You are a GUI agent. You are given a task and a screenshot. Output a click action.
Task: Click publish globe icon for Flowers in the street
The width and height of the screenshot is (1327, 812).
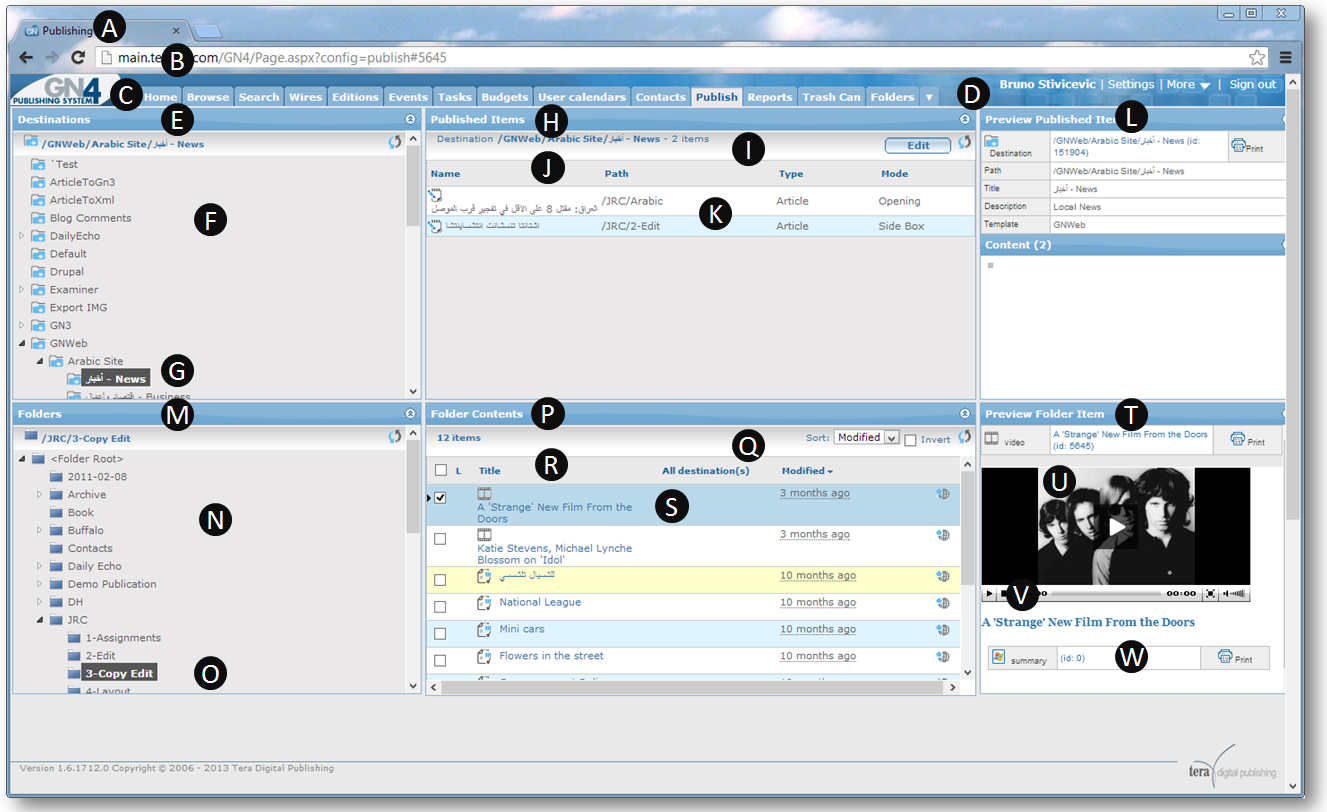pyautogui.click(x=942, y=657)
